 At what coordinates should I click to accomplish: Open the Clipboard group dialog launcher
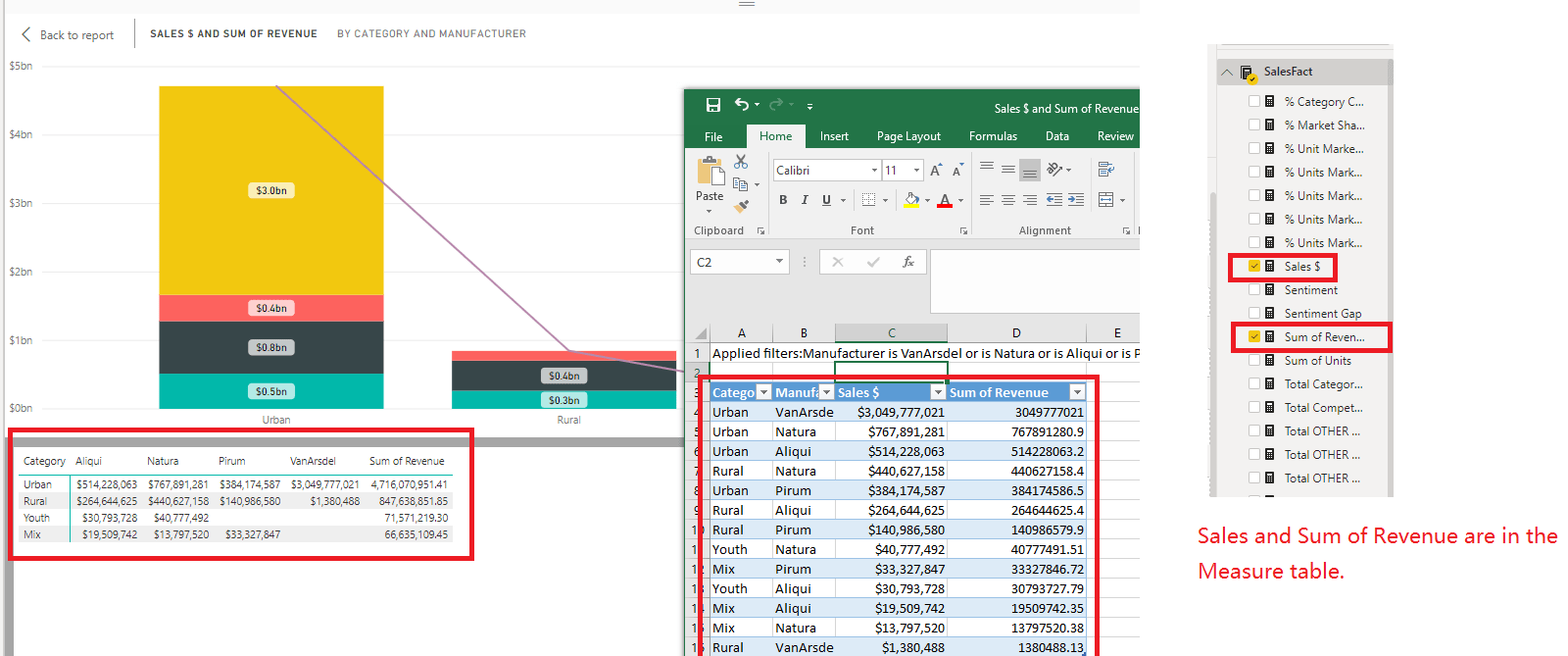(760, 231)
